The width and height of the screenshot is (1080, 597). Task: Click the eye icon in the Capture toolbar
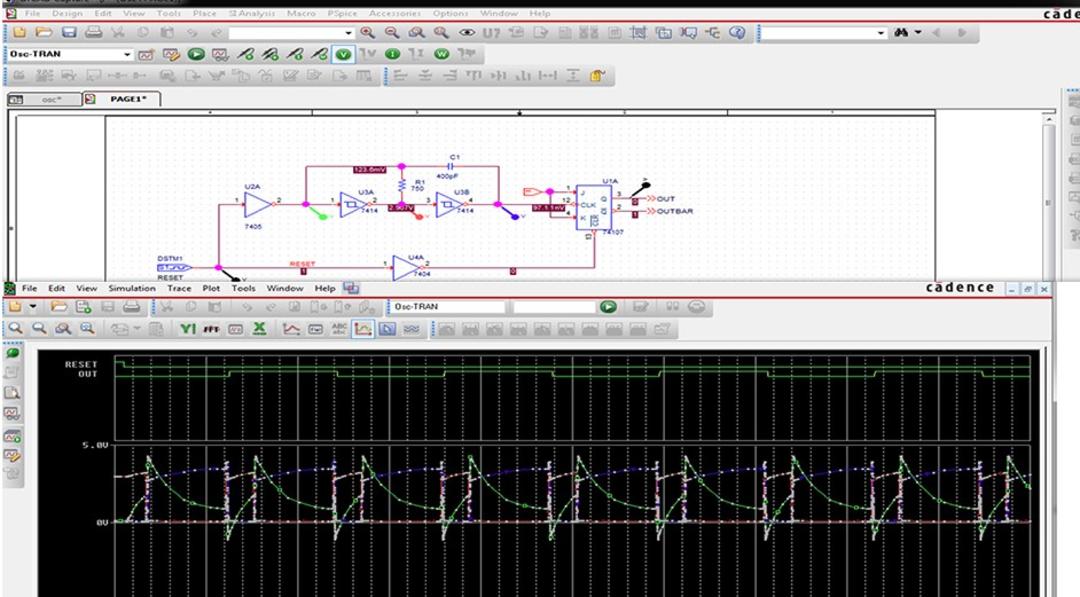click(467, 32)
